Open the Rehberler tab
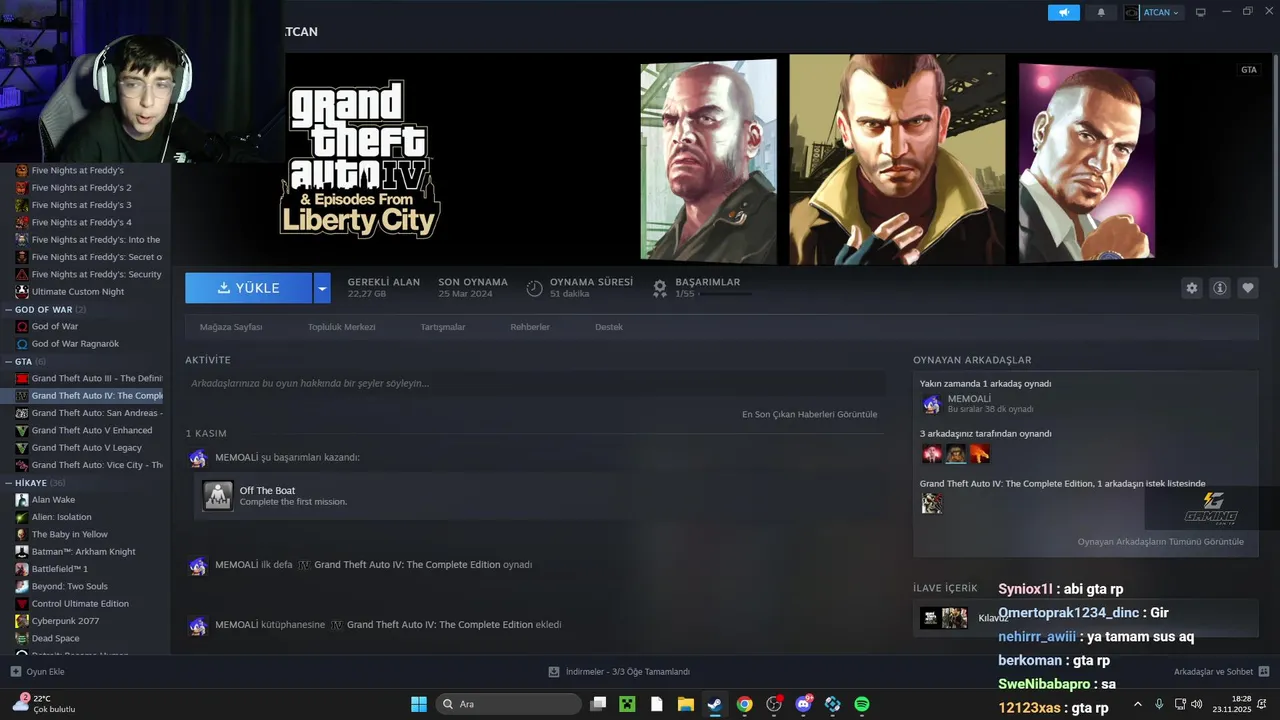This screenshot has width=1280, height=720. [x=530, y=327]
